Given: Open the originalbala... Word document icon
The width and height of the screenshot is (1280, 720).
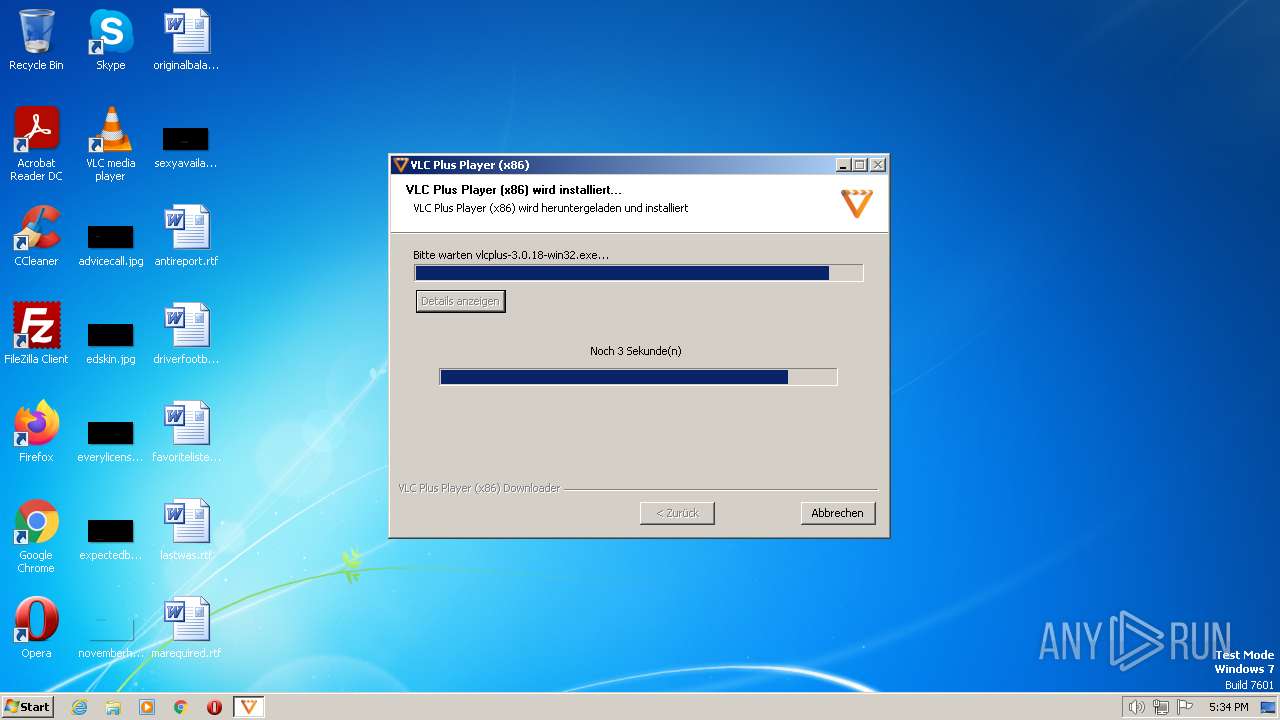Looking at the screenshot, I should [x=186, y=40].
